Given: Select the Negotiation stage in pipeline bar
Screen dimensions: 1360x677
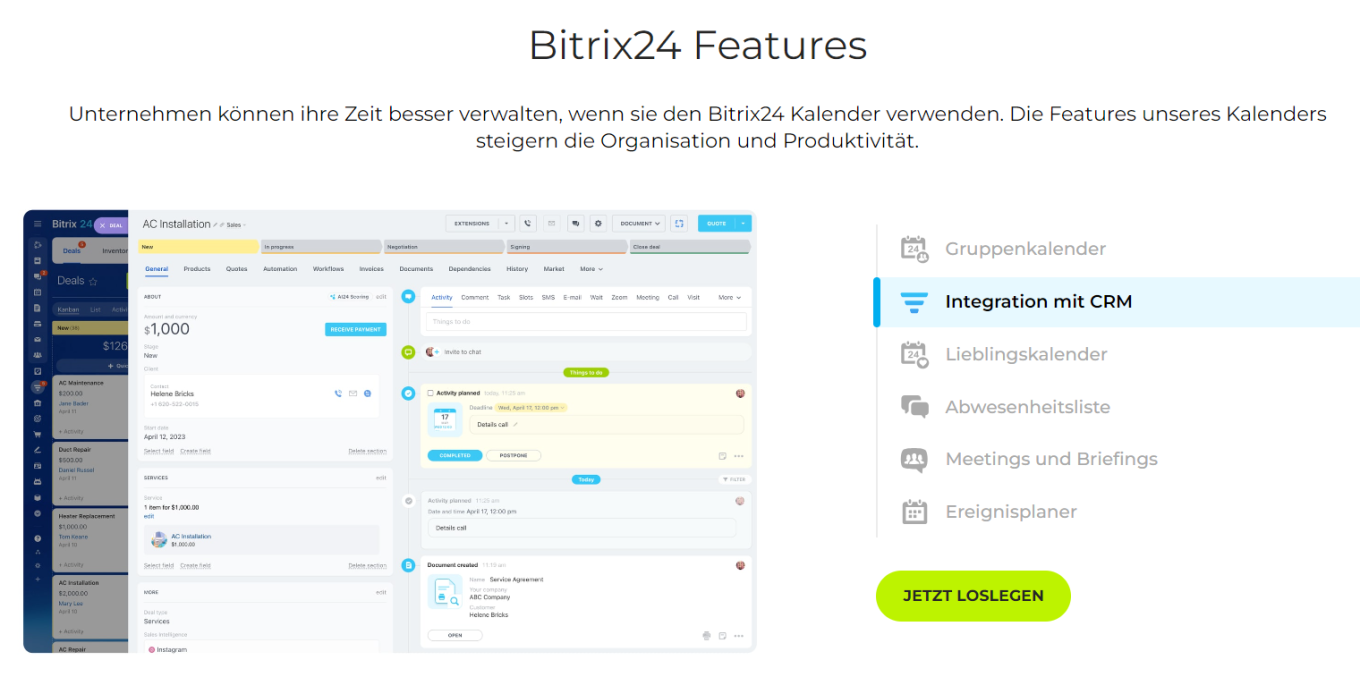Looking at the screenshot, I should (442, 246).
